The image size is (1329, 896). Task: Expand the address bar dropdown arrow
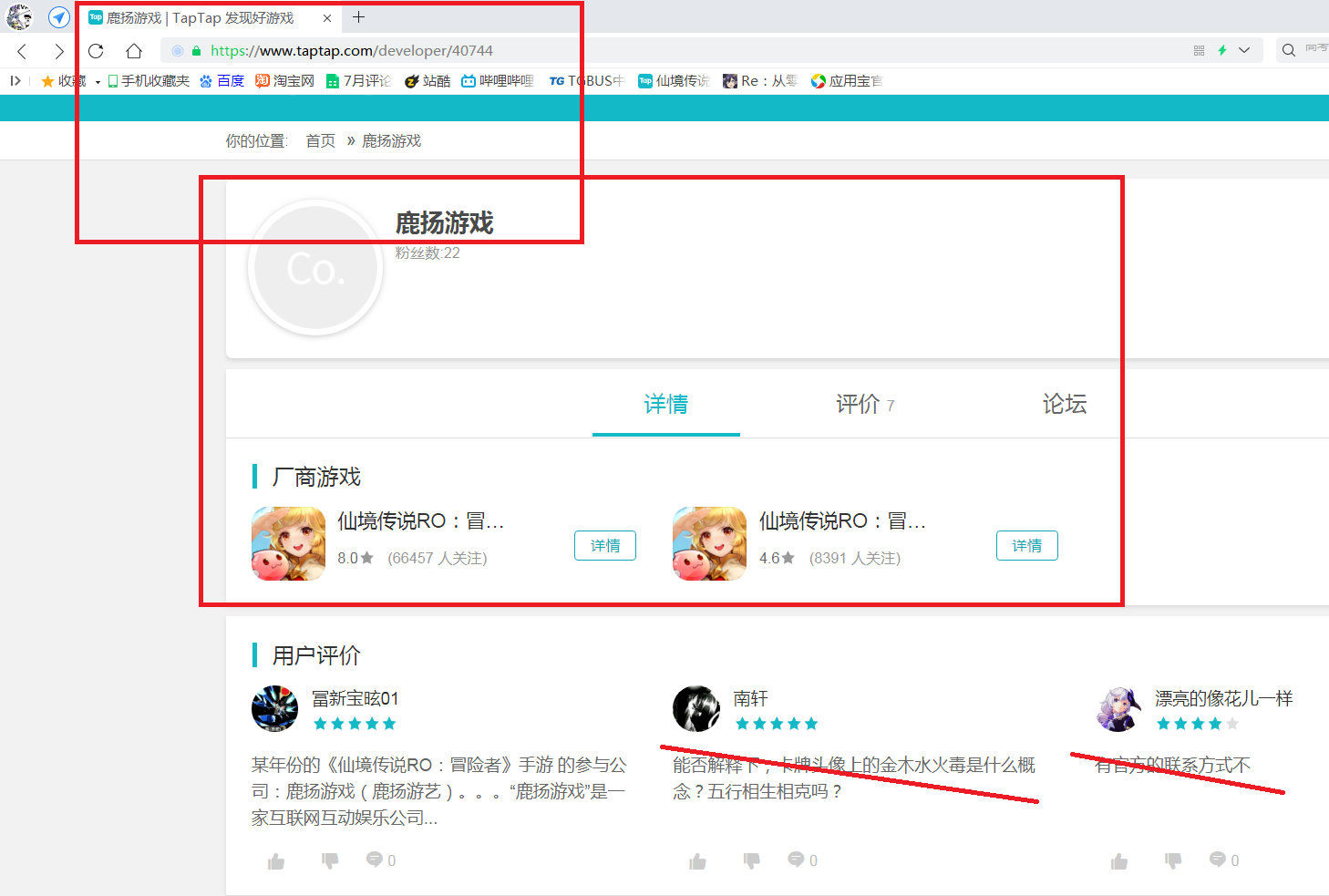1244,50
